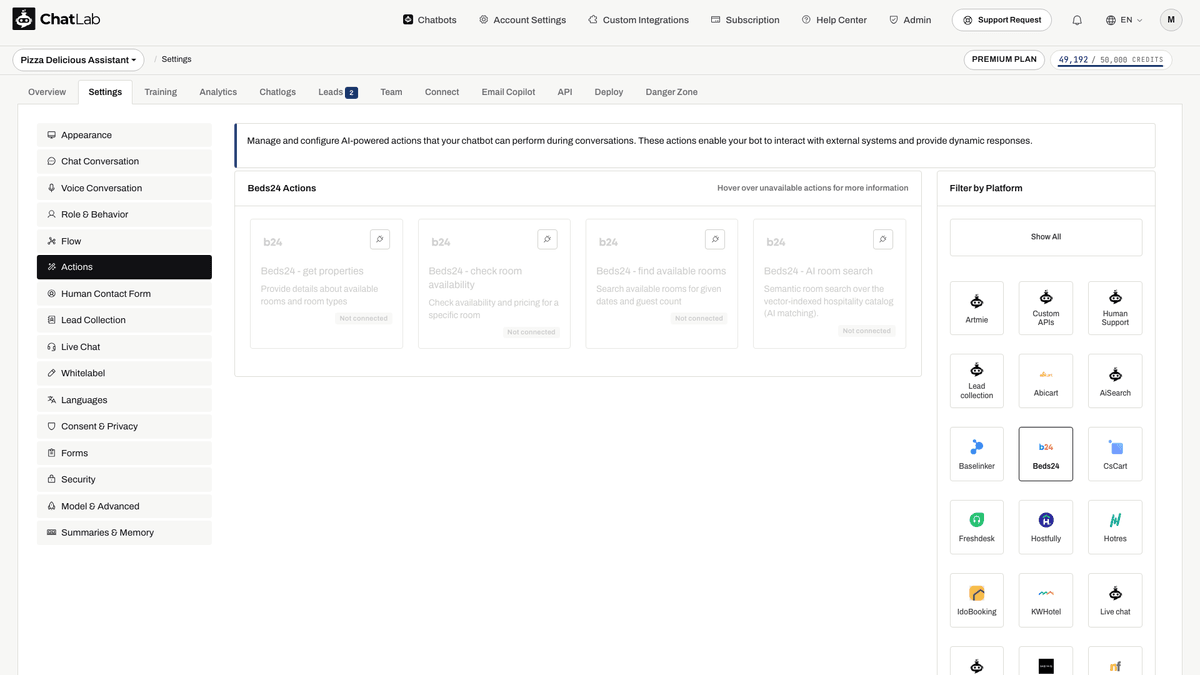Viewport: 1200px width, 675px height.
Task: Click the ChatLab robot logo
Action: [x=24, y=19]
